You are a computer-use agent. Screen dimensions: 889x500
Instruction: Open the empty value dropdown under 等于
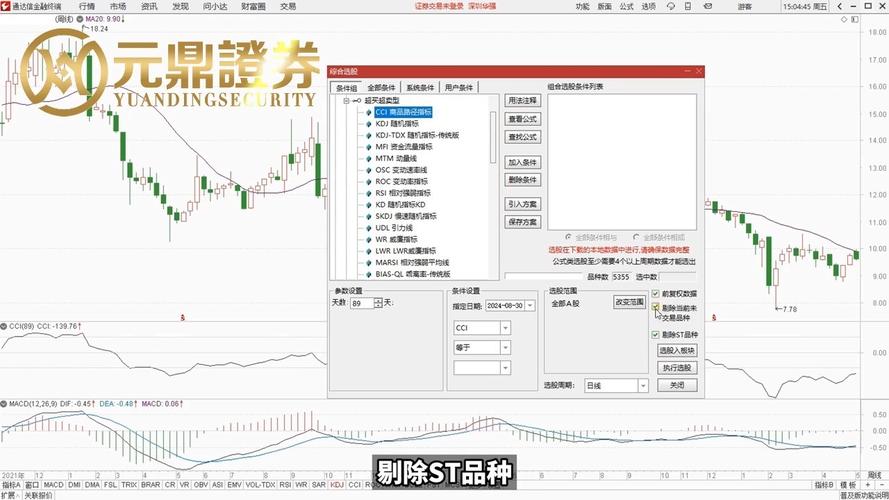point(505,368)
